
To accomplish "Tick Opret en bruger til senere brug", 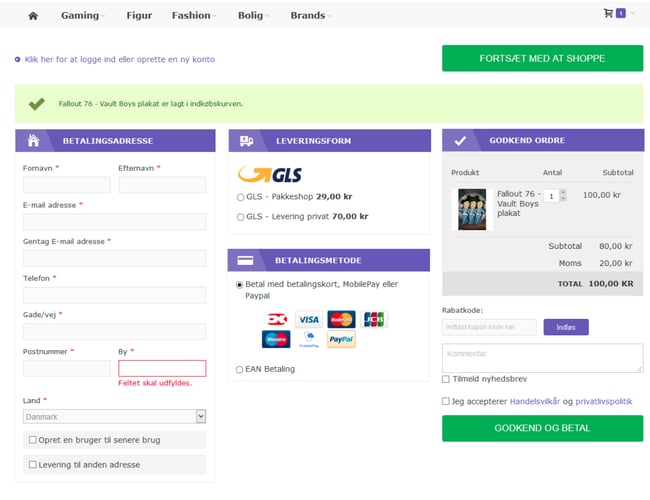I will [33, 440].
